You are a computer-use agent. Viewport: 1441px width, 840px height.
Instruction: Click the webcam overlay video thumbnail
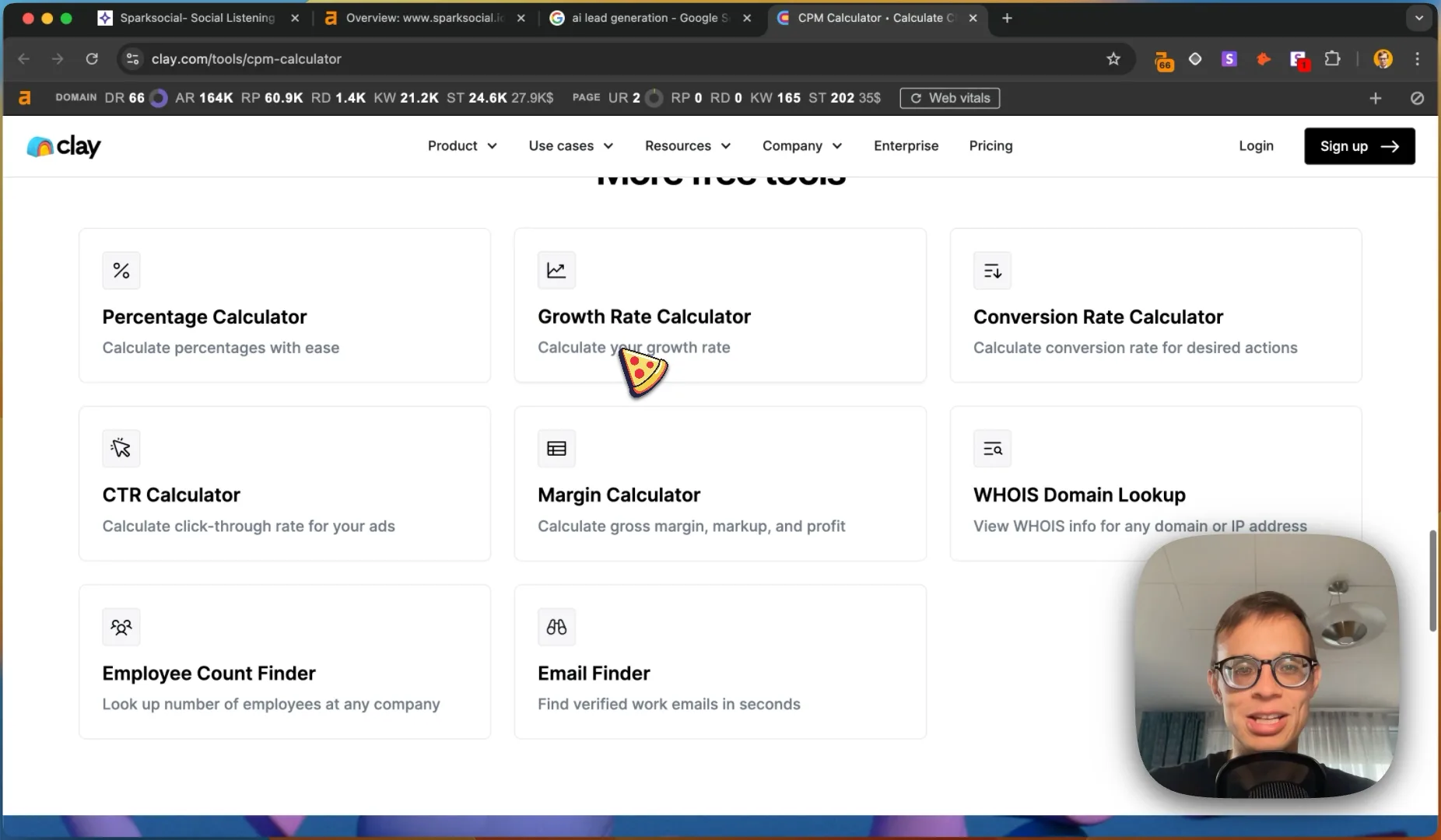coord(1267,667)
